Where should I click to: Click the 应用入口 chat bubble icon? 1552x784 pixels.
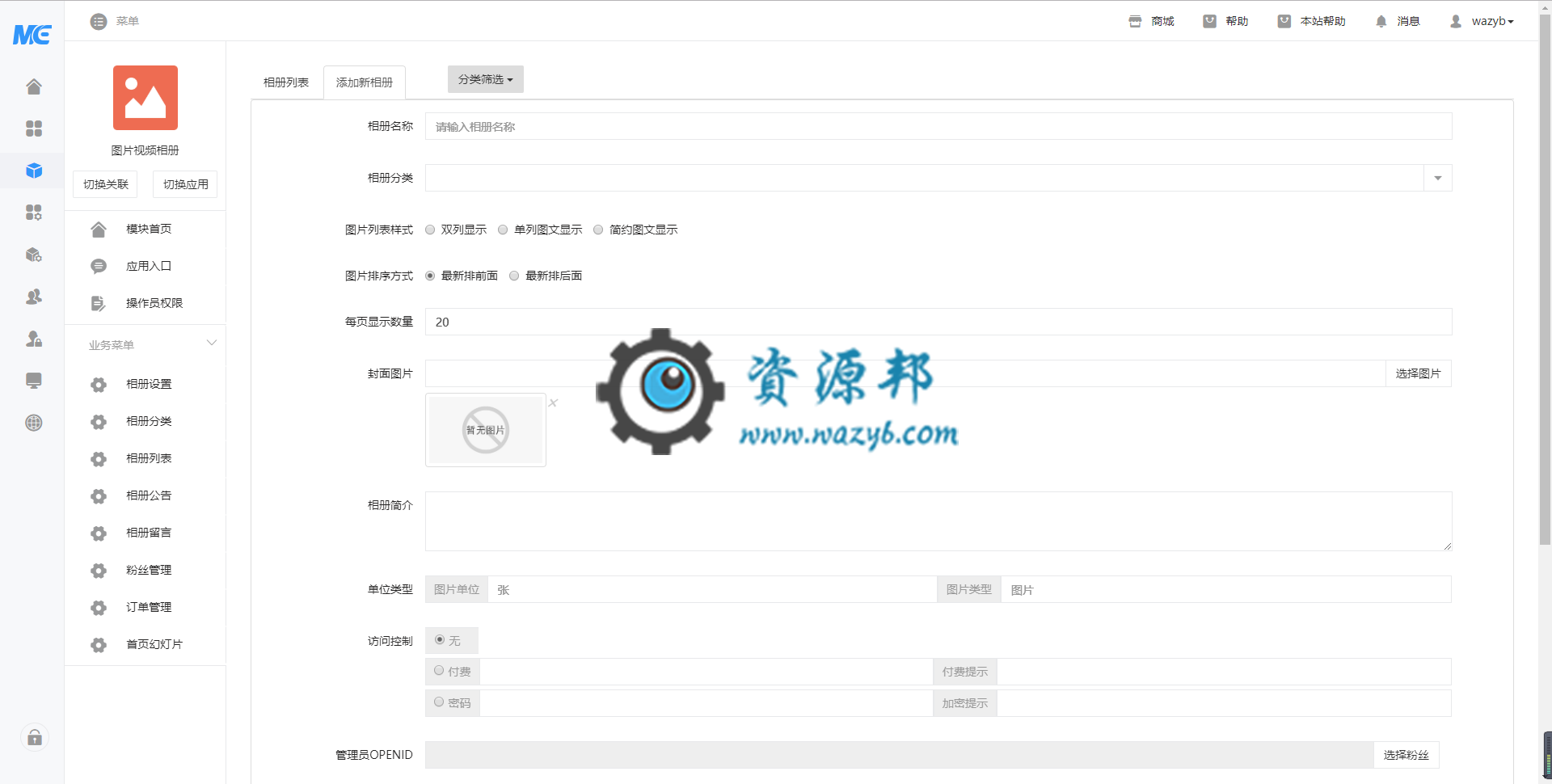point(99,267)
